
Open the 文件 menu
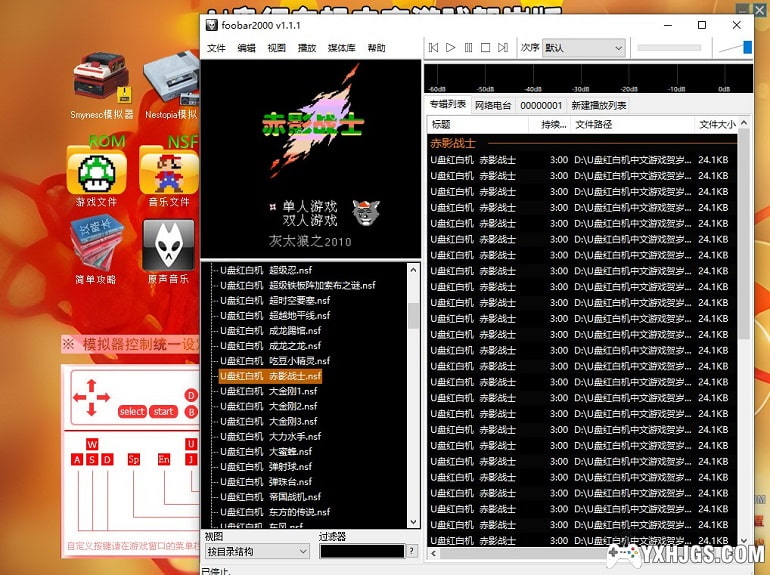click(216, 48)
